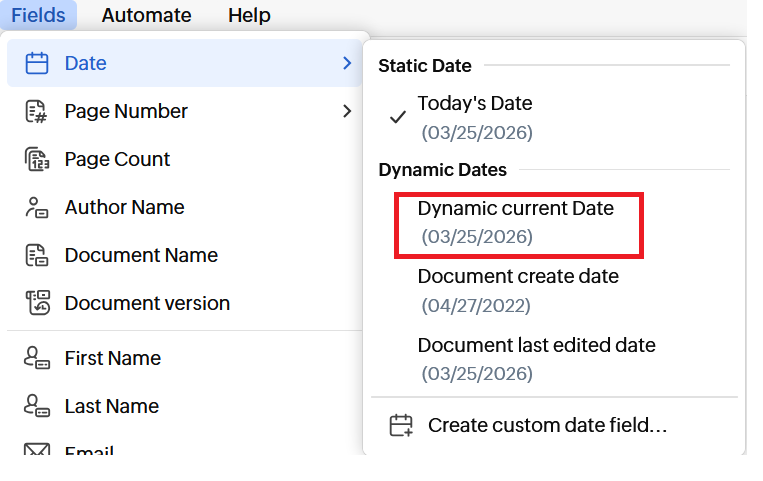Image resolution: width=763 pixels, height=481 pixels.
Task: Open the Fields menu
Action: pyautogui.click(x=39, y=15)
